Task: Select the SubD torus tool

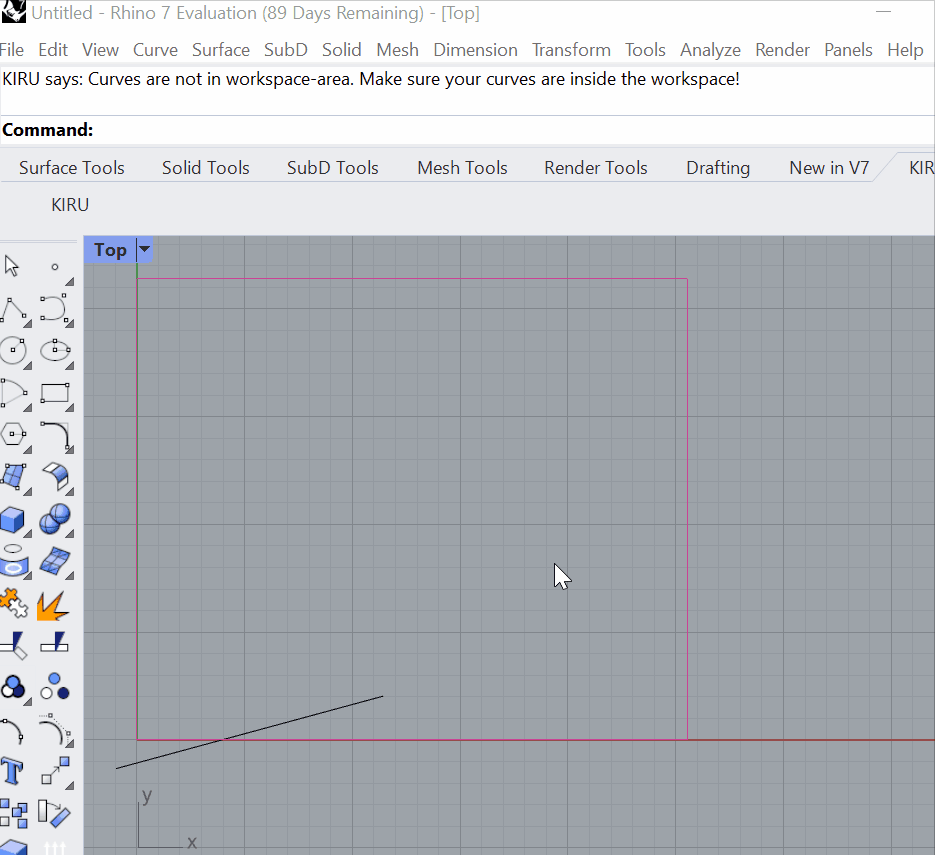Action: point(13,562)
